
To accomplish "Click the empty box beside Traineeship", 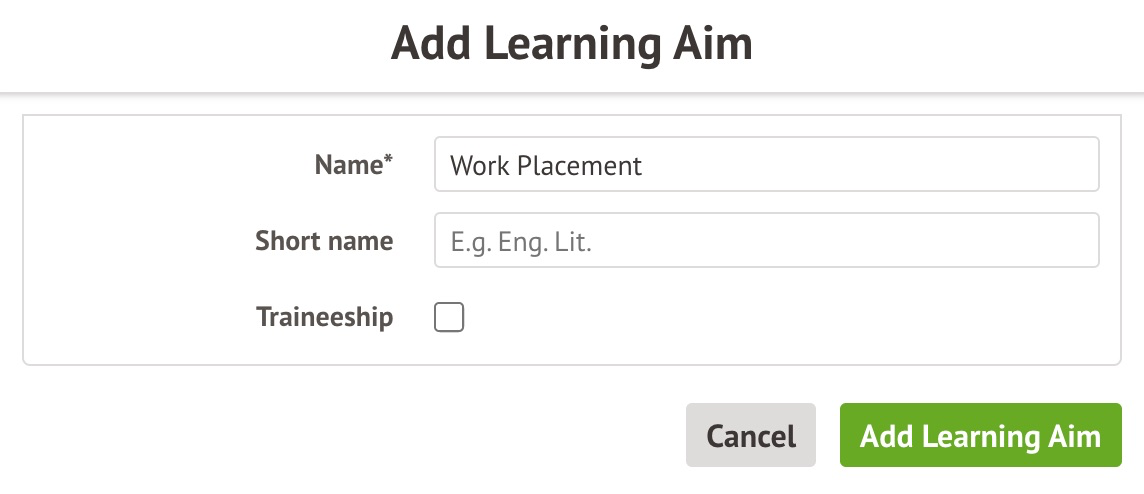I will coord(449,318).
